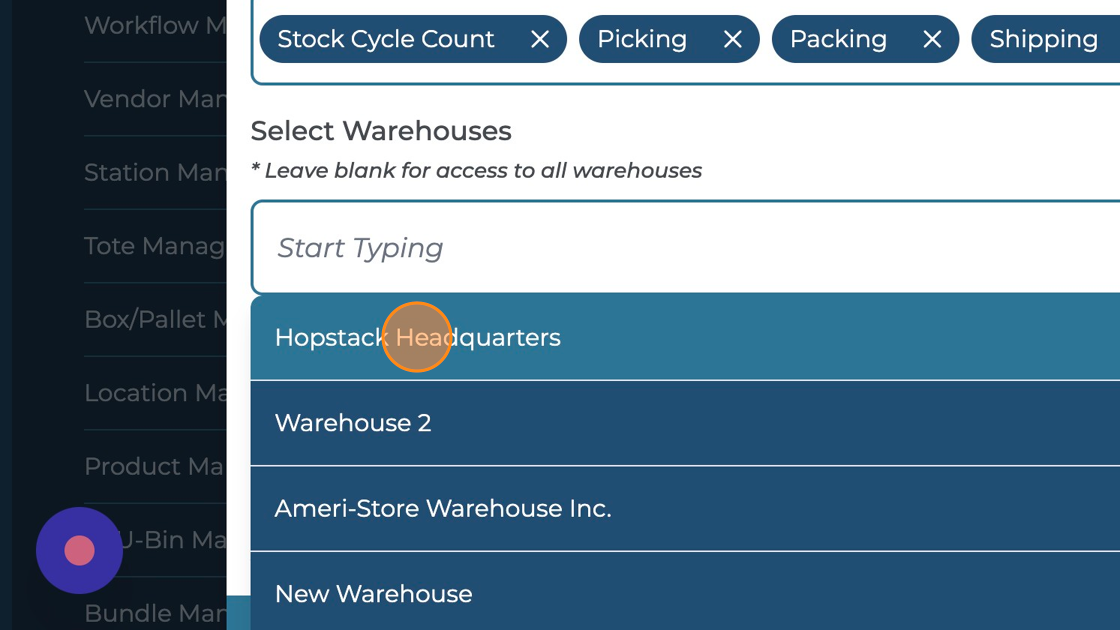The width and height of the screenshot is (1120, 630).
Task: Remove the Packing tag
Action: [932, 39]
